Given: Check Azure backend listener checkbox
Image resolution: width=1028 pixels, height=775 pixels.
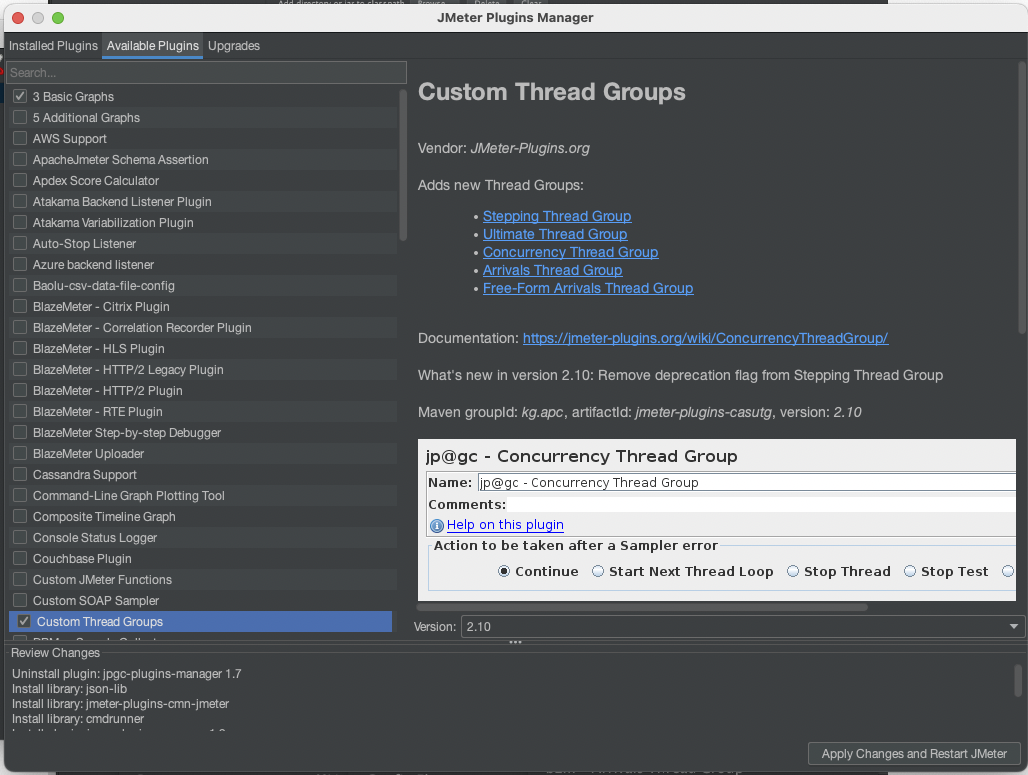Looking at the screenshot, I should click(x=20, y=264).
